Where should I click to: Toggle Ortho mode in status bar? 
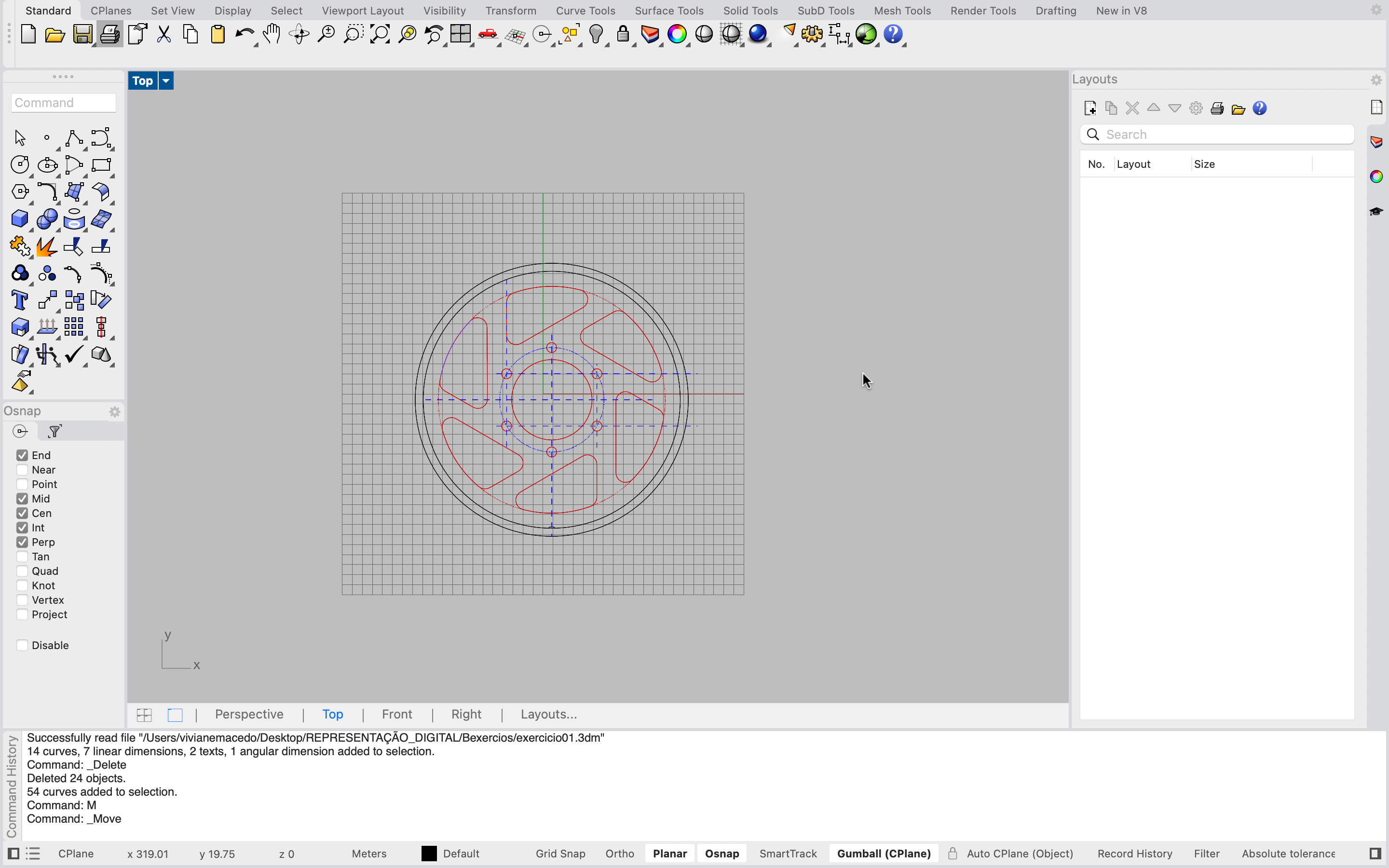pyautogui.click(x=619, y=854)
